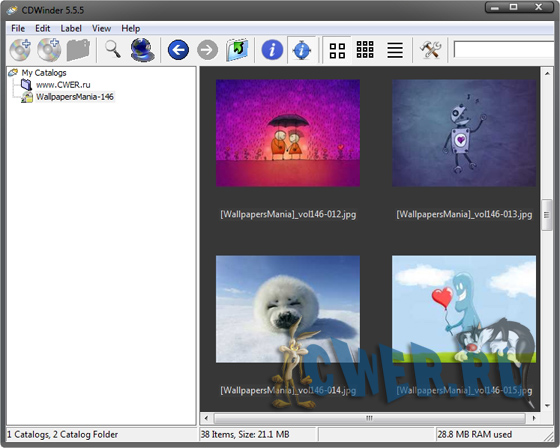Click the folder up-level icon
Screen dimensions: 560x448
tap(237, 50)
